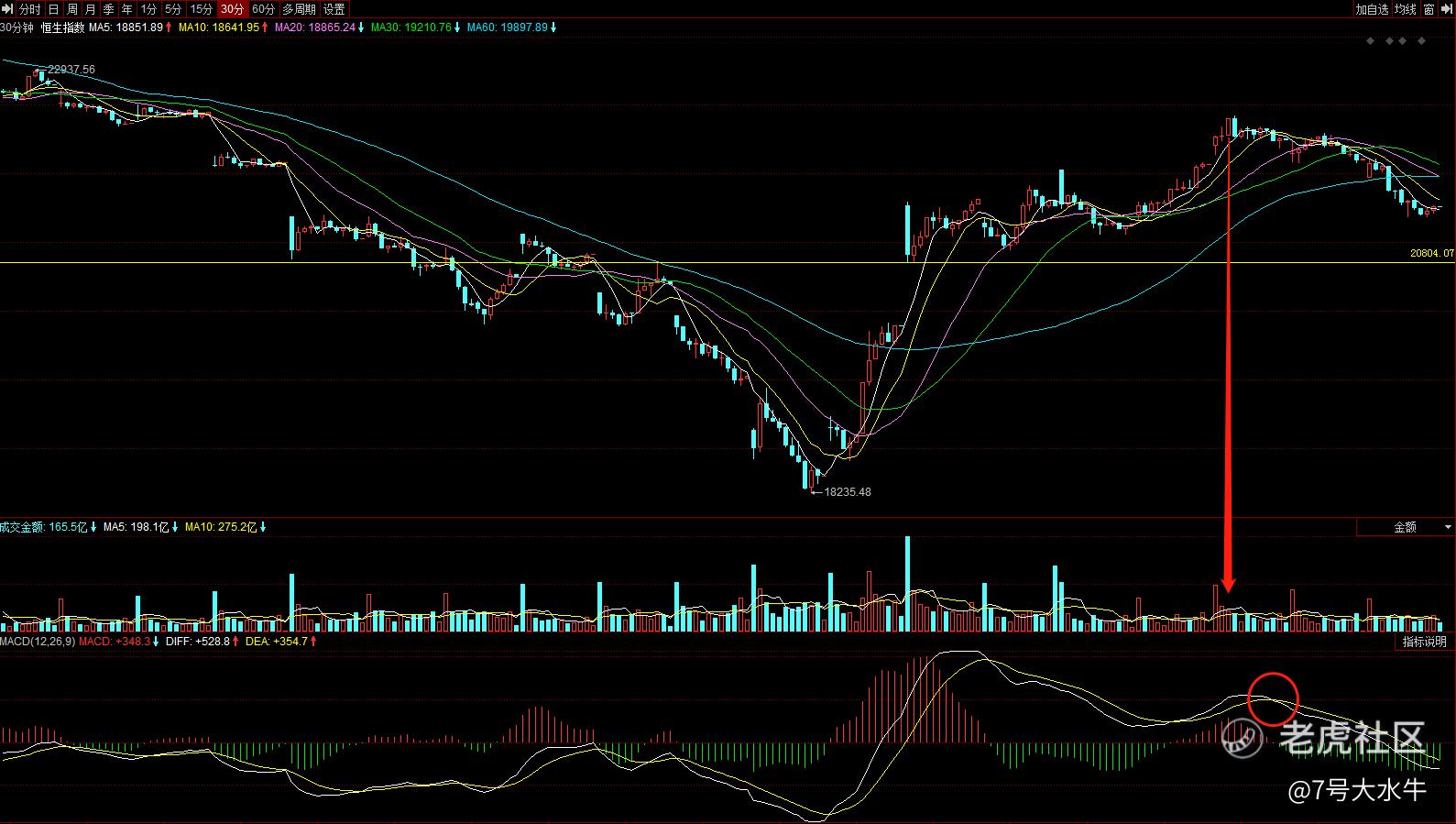Viewport: 1456px width, 824px height.
Task: Click the MA30: 19210.76 value
Action: (x=411, y=27)
